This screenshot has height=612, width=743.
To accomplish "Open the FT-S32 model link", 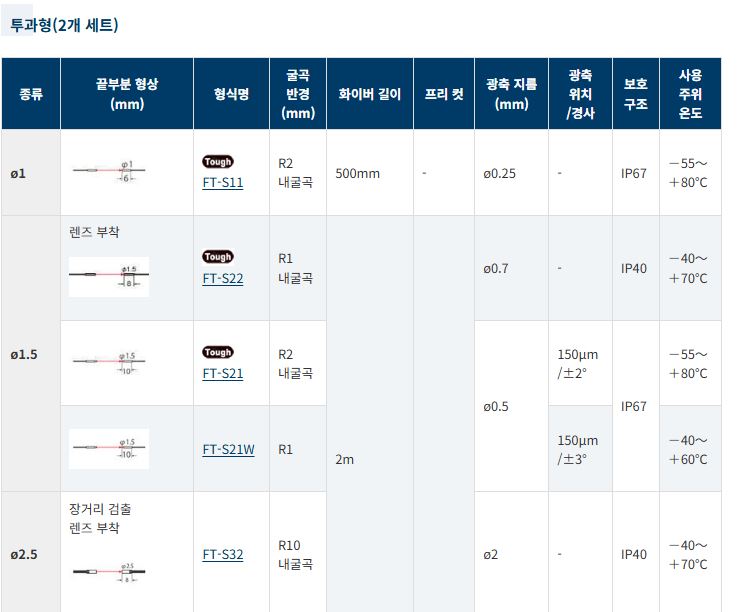I will (223, 555).
